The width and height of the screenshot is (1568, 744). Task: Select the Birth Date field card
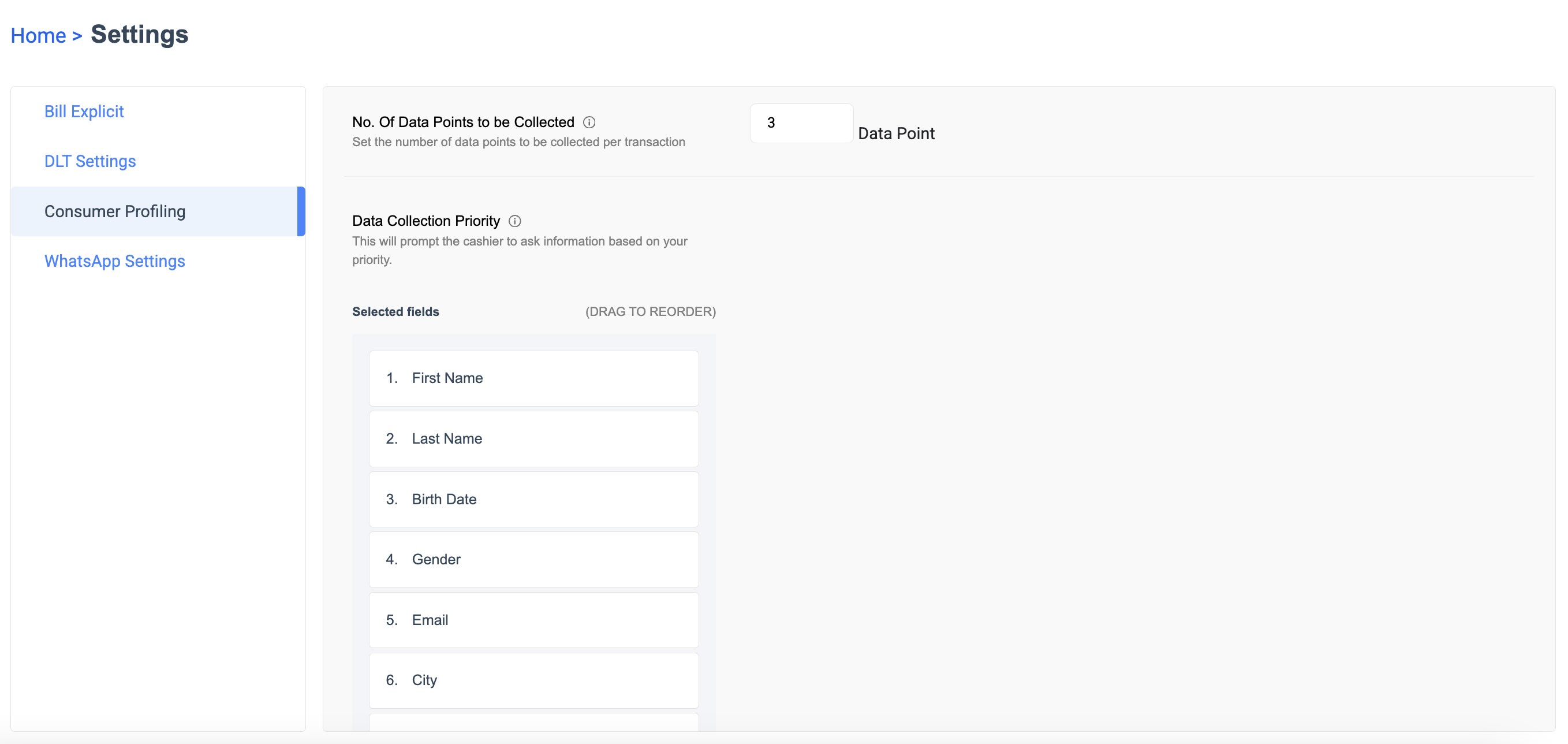tap(533, 499)
